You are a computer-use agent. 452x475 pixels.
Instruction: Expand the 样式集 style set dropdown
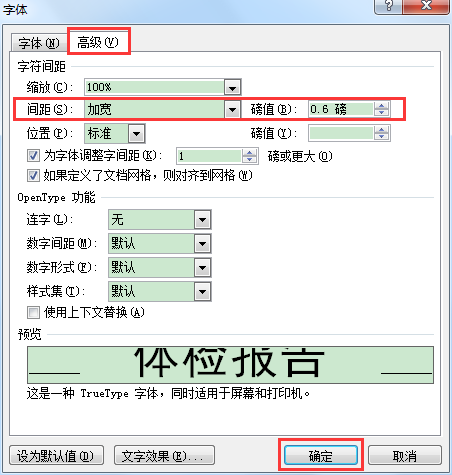(202, 292)
